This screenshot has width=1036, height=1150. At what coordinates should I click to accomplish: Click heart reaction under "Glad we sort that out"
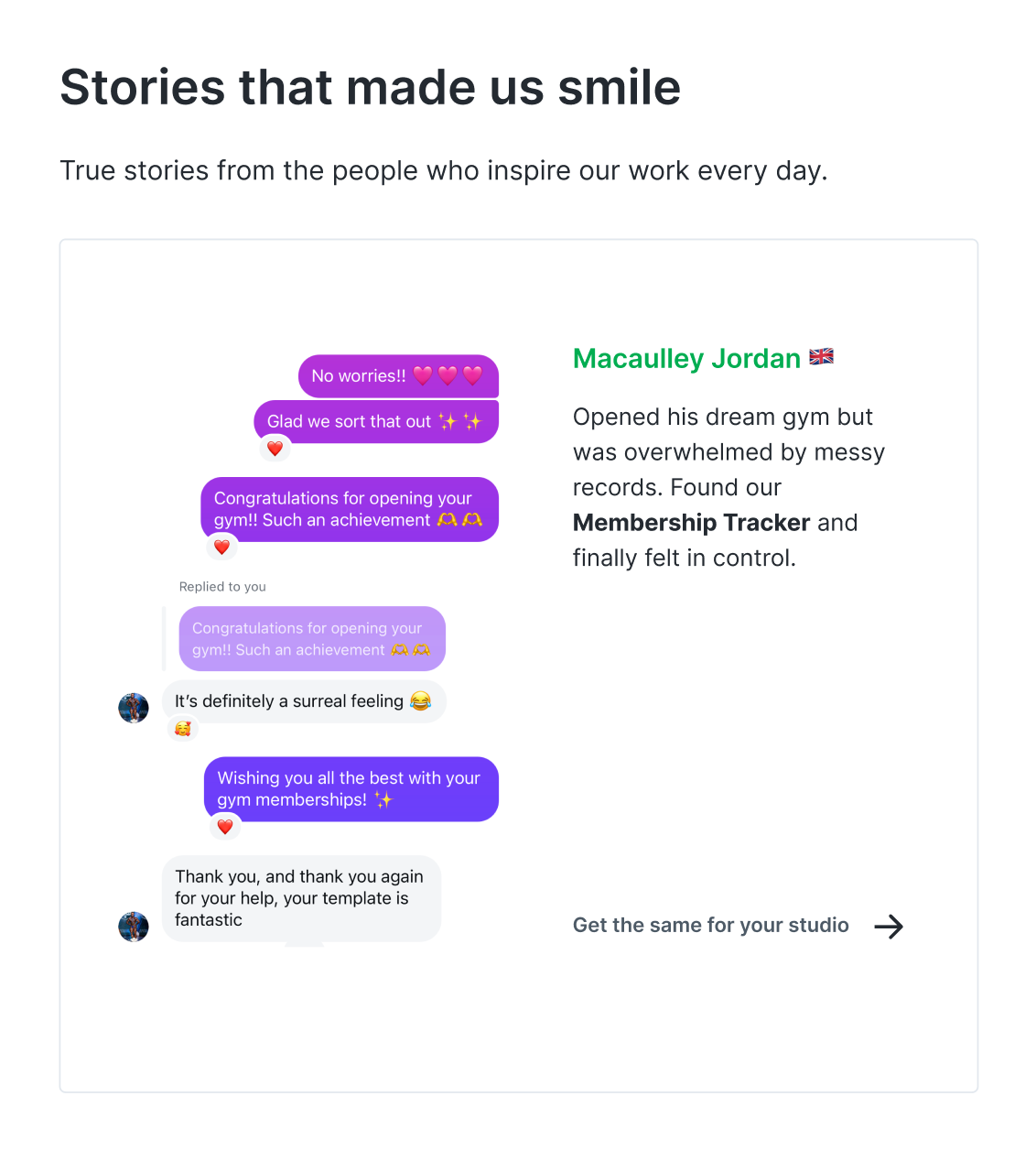click(x=275, y=449)
